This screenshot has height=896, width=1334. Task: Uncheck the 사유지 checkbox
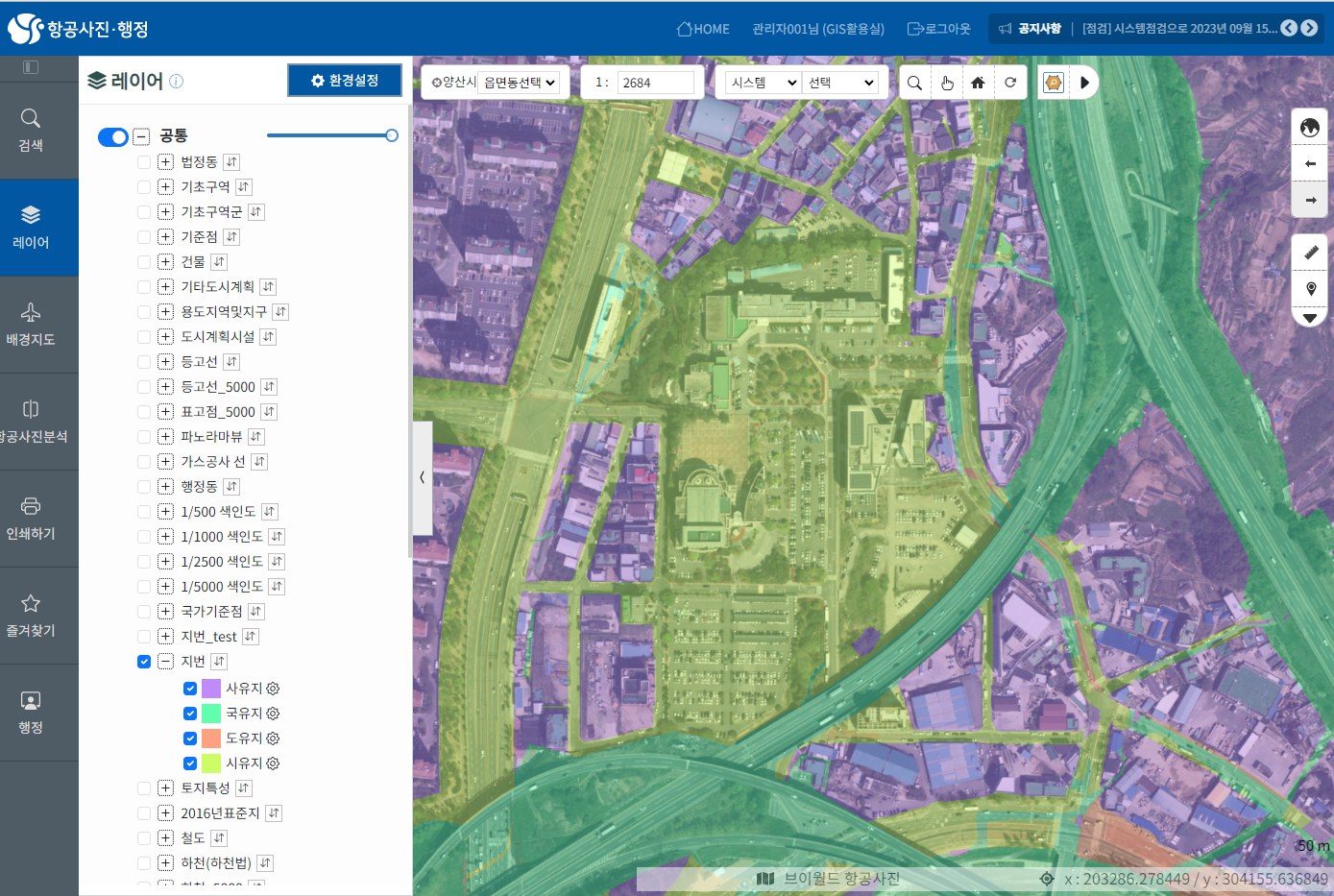tap(190, 689)
